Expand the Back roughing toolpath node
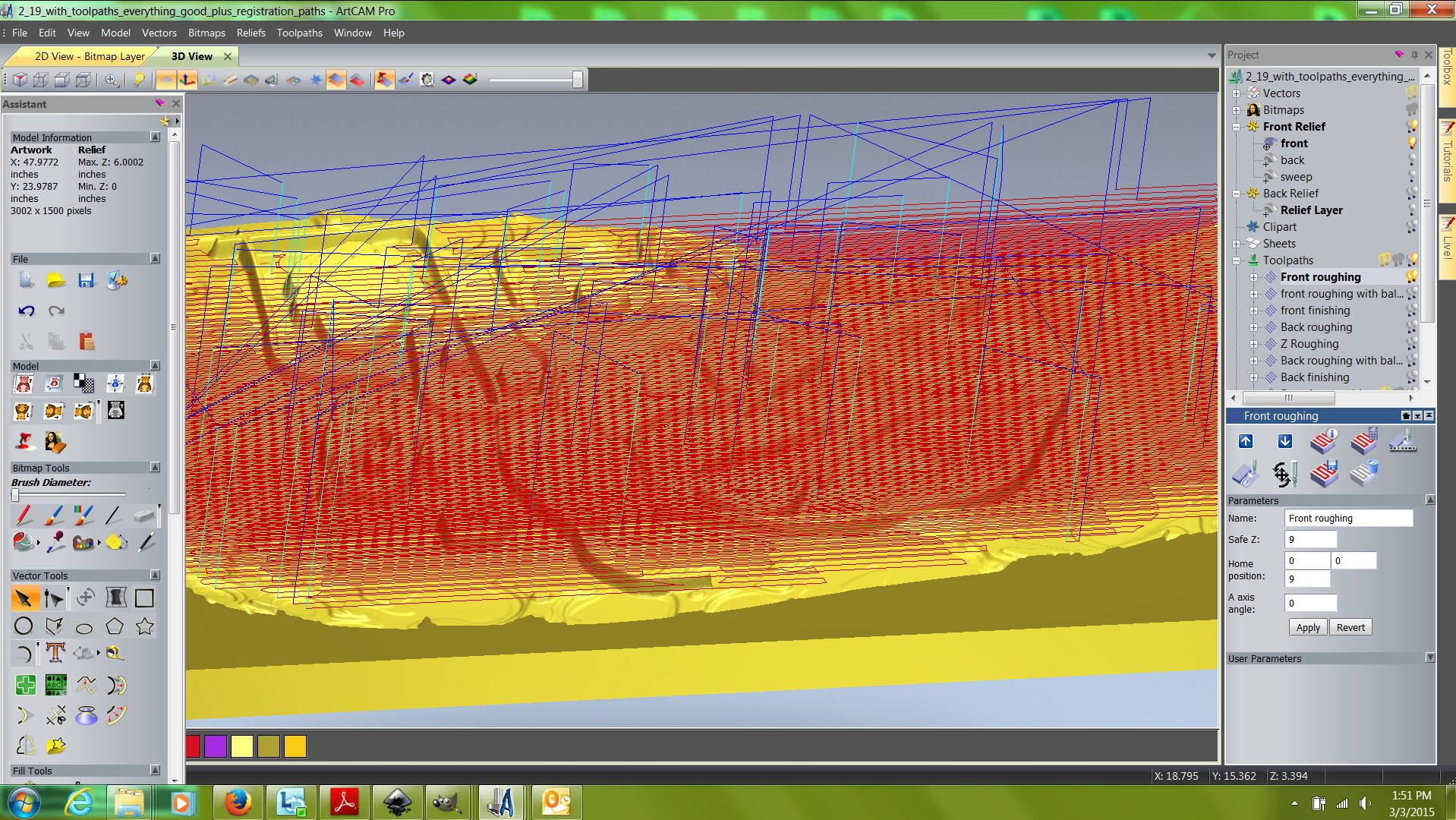Screen dimensions: 1456x820 coord(1253,327)
